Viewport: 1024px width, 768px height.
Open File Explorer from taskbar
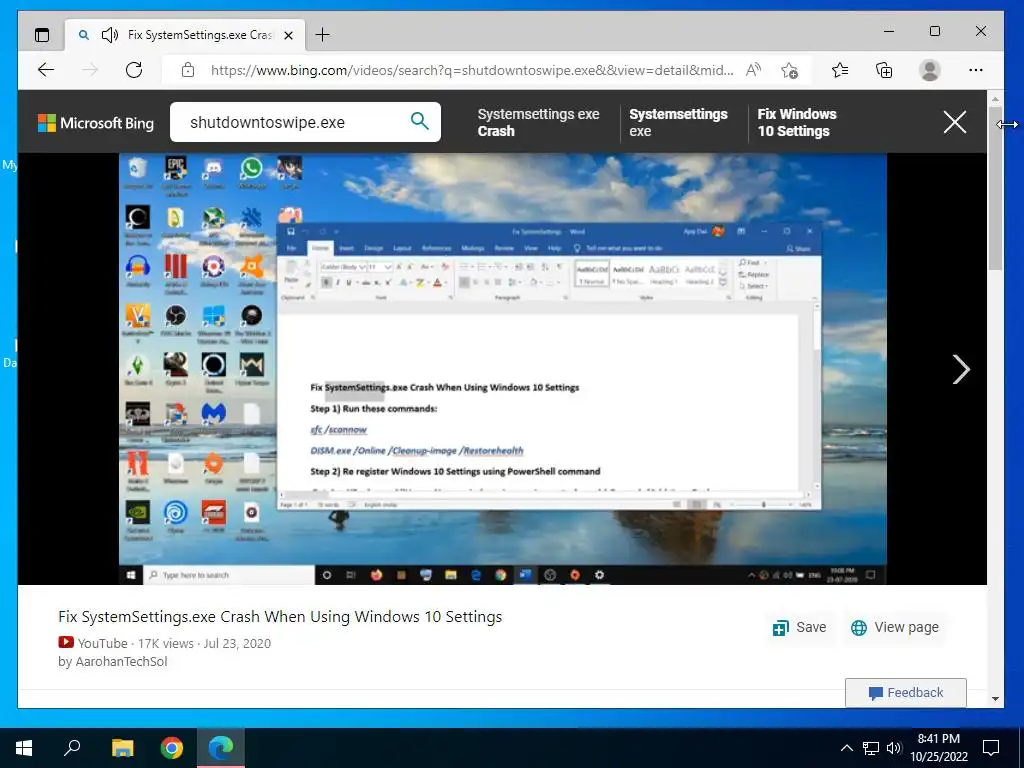[x=122, y=748]
